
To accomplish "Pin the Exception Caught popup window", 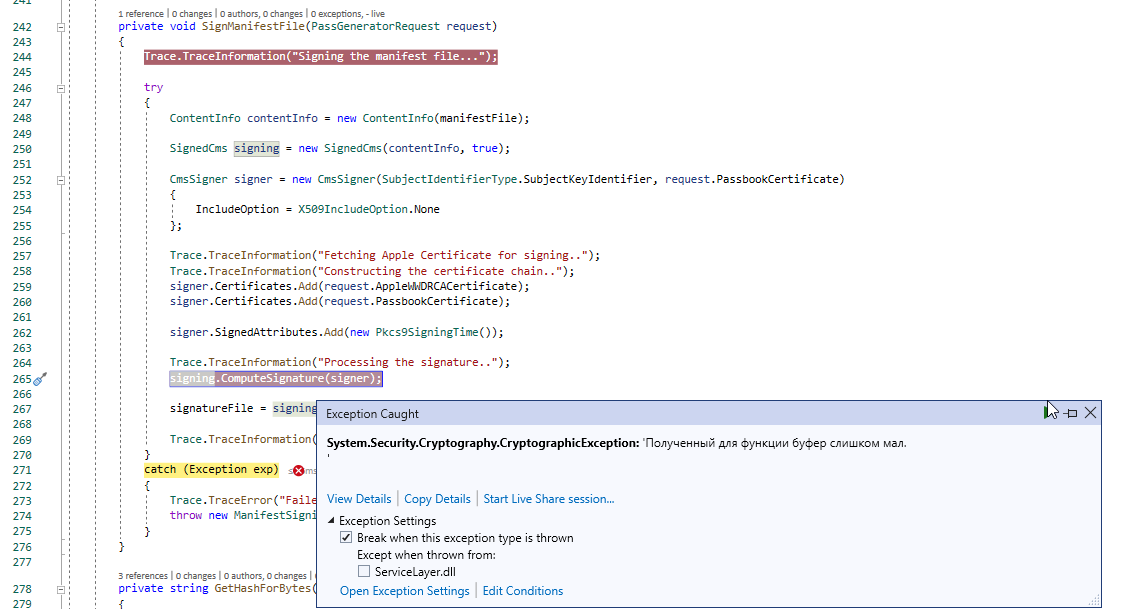I will [x=1071, y=412].
